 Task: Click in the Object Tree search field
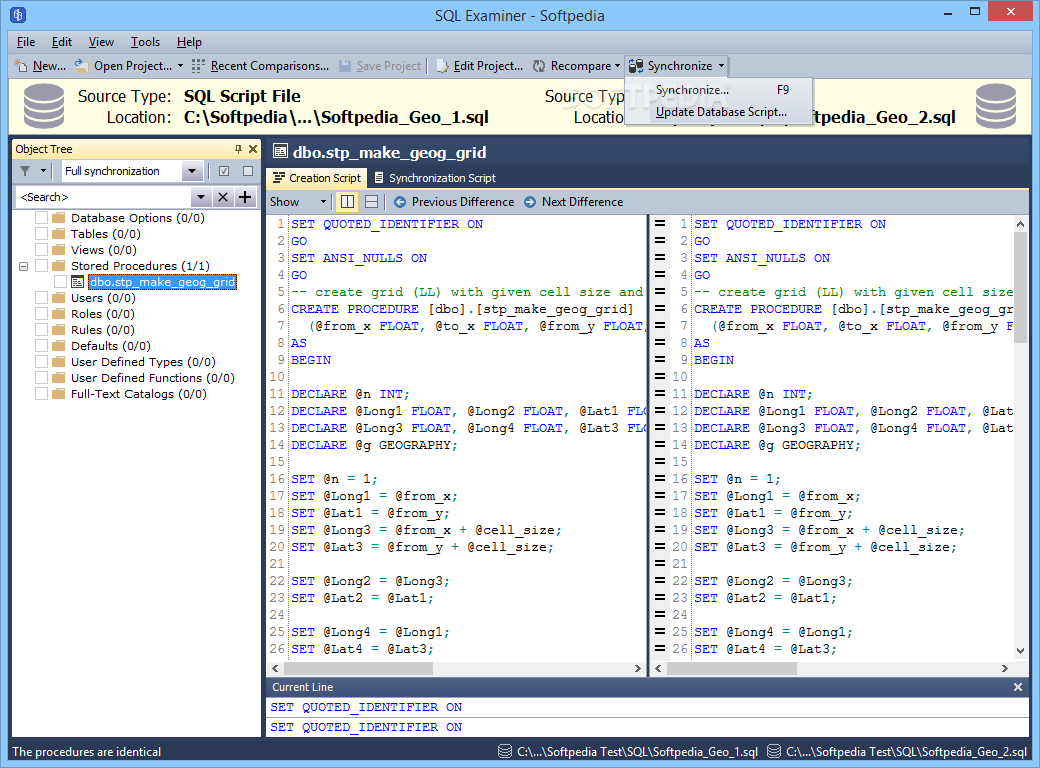click(103, 197)
